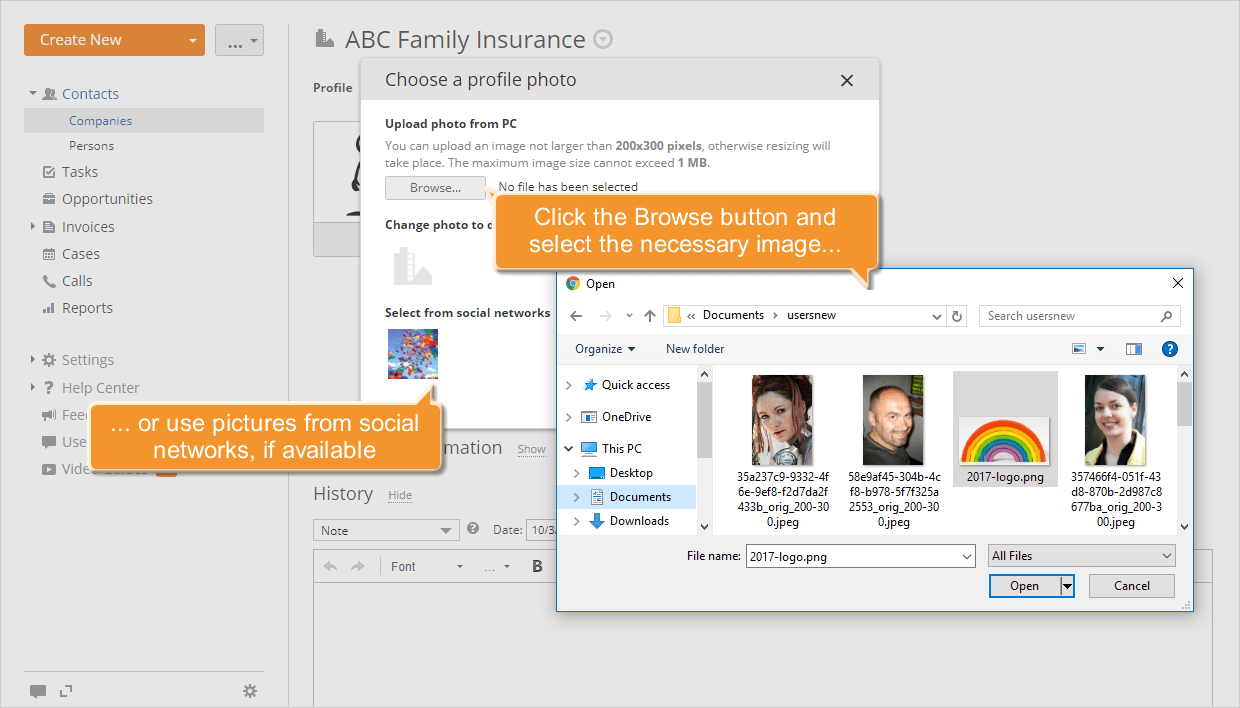Close the Choose a profile photo dialog
The image size is (1240, 708).
pos(846,81)
